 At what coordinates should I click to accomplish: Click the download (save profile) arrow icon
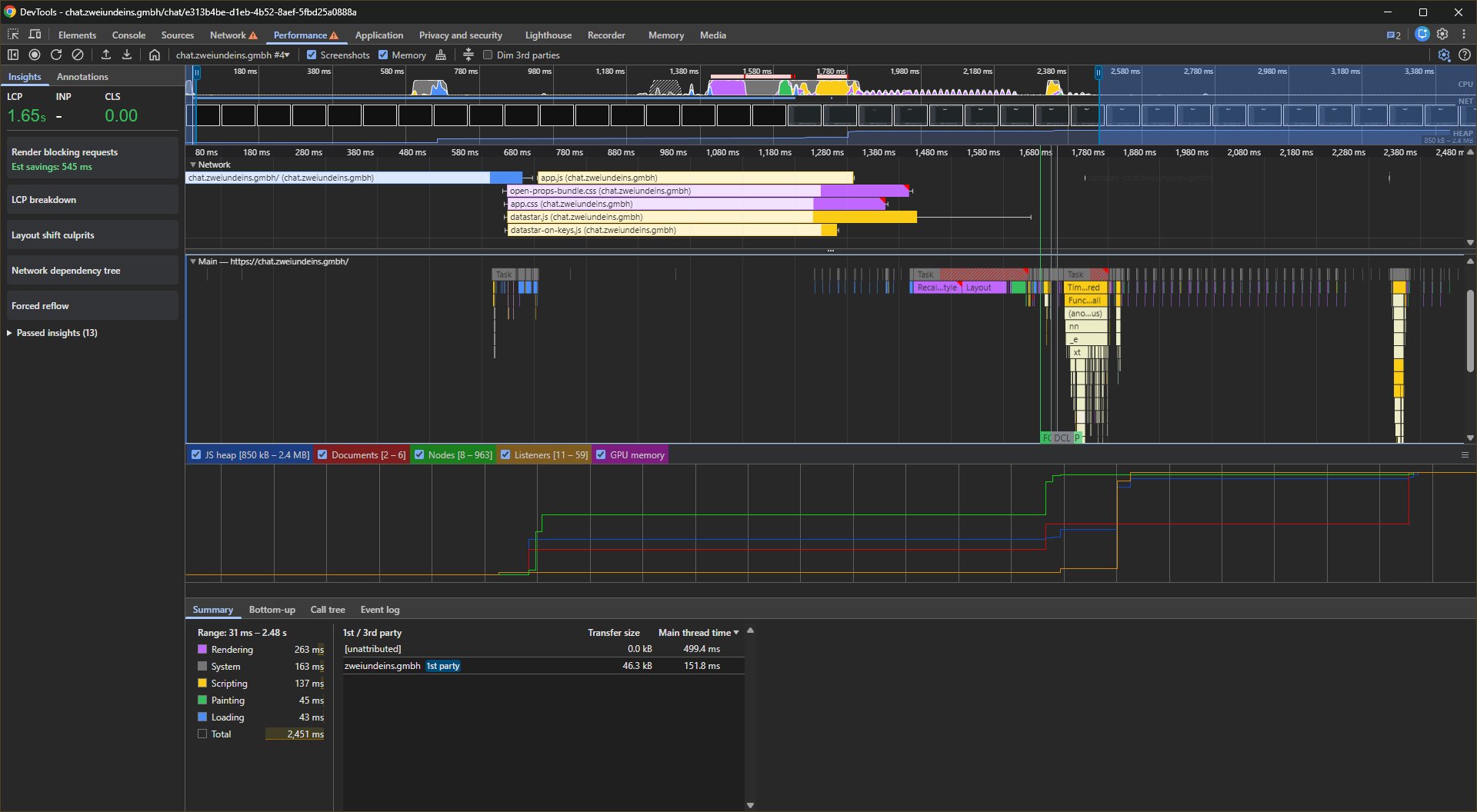coord(127,55)
